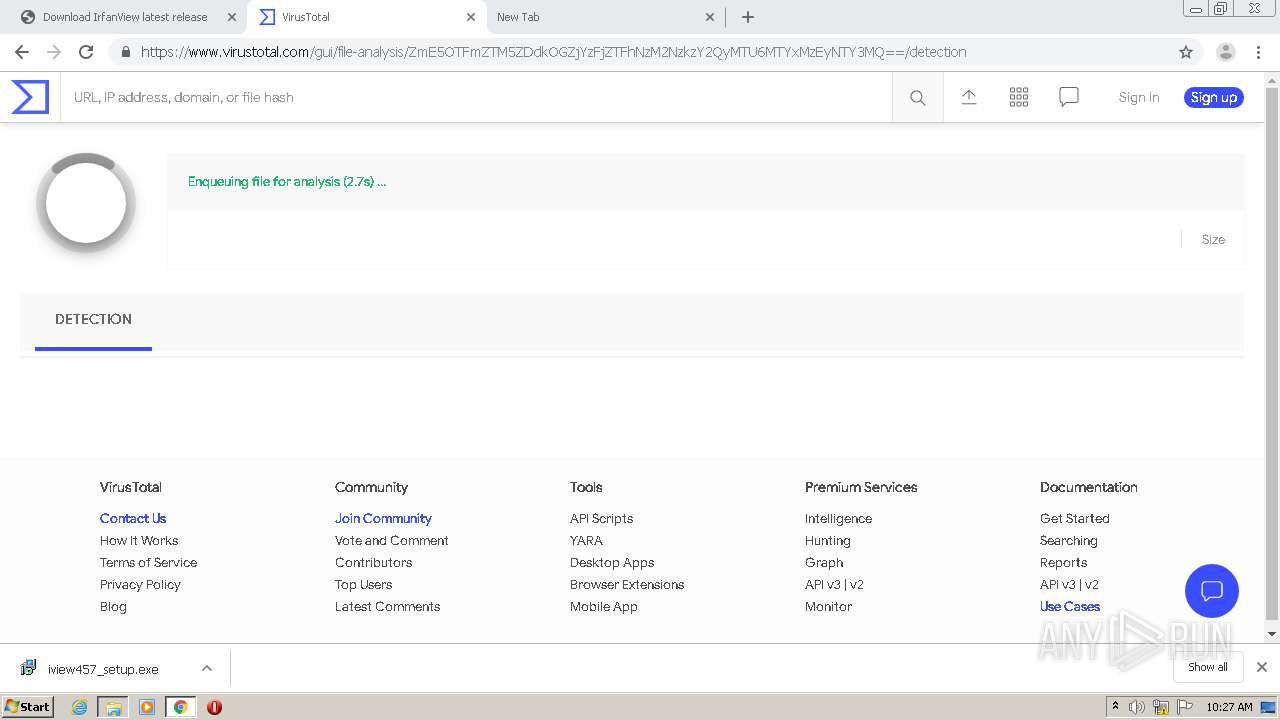Viewport: 1280px width, 720px height.
Task: Open the apps grid icon
Action: [1018, 97]
